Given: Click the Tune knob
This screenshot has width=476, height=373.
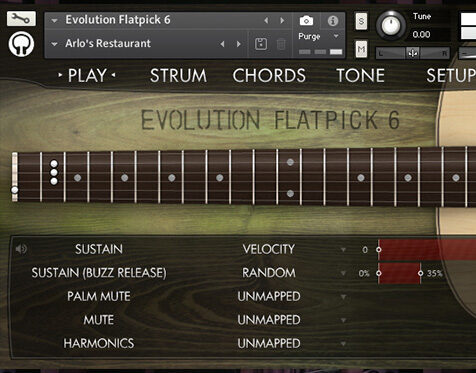Looking at the screenshot, I should pos(391,25).
